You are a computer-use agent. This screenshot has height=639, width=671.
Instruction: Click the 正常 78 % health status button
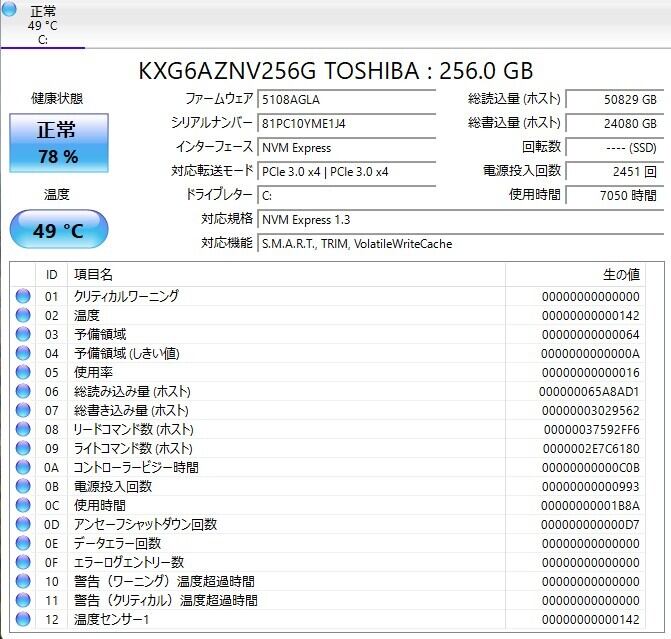59,143
